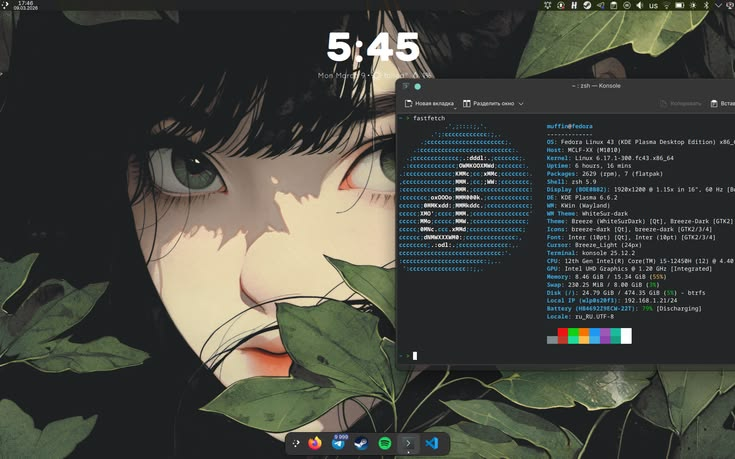Click the 'Shell: zsh 5.9' line
This screenshot has width=735, height=459.
571,181
